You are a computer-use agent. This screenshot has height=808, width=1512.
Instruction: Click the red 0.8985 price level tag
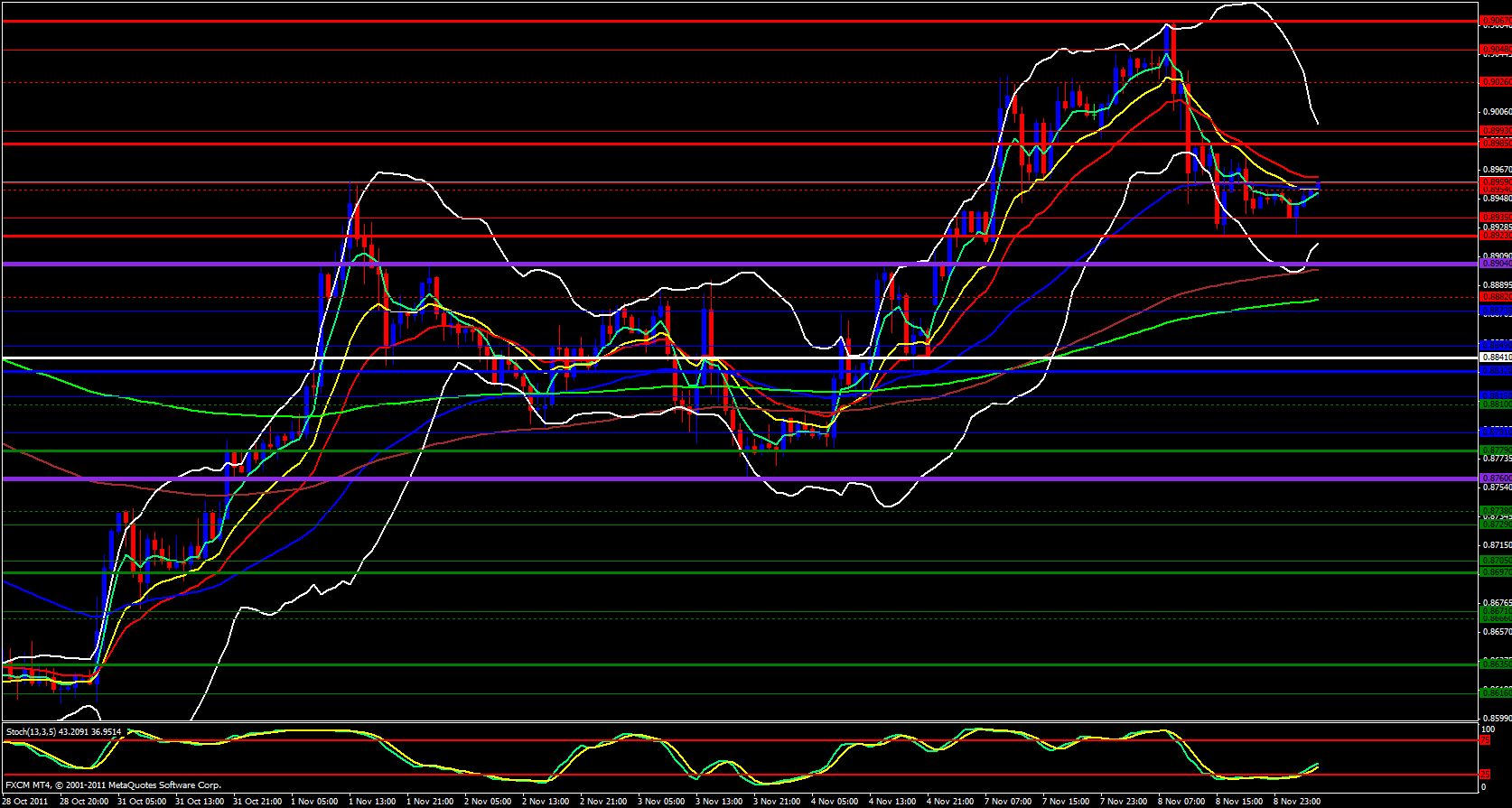point(1496,143)
